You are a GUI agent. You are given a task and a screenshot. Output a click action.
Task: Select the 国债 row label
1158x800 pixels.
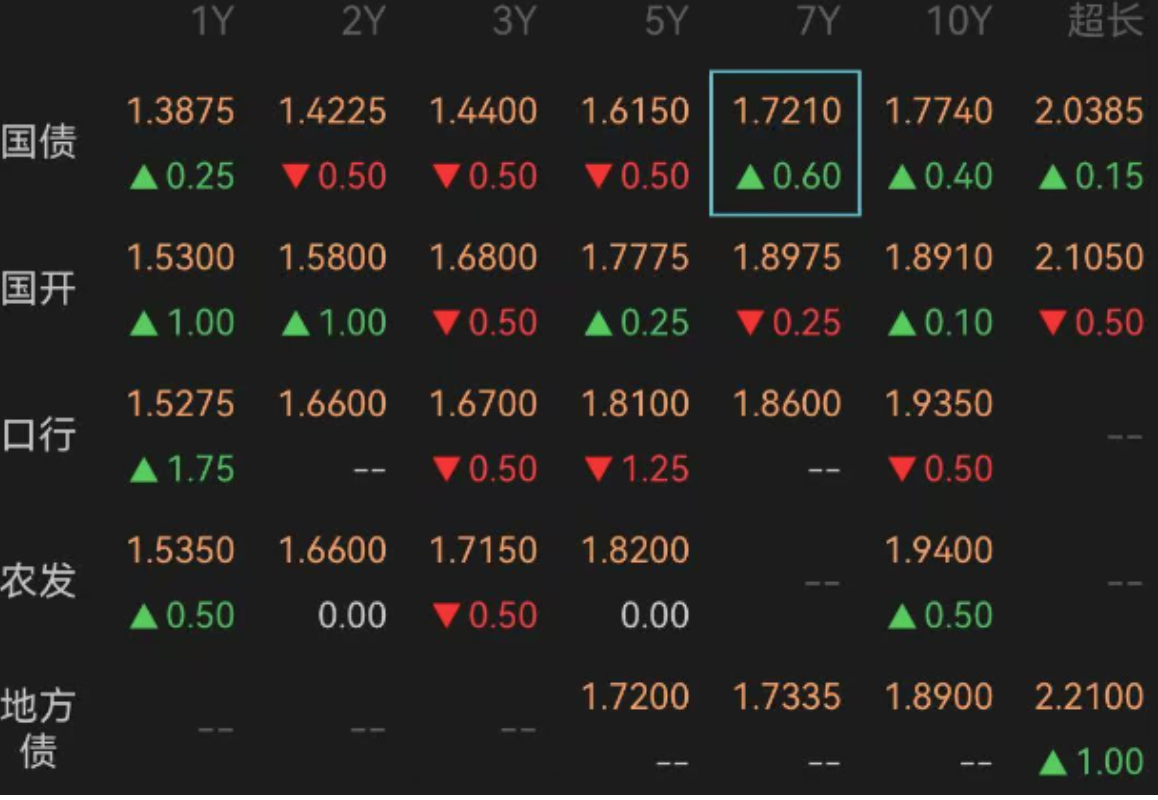[38, 142]
